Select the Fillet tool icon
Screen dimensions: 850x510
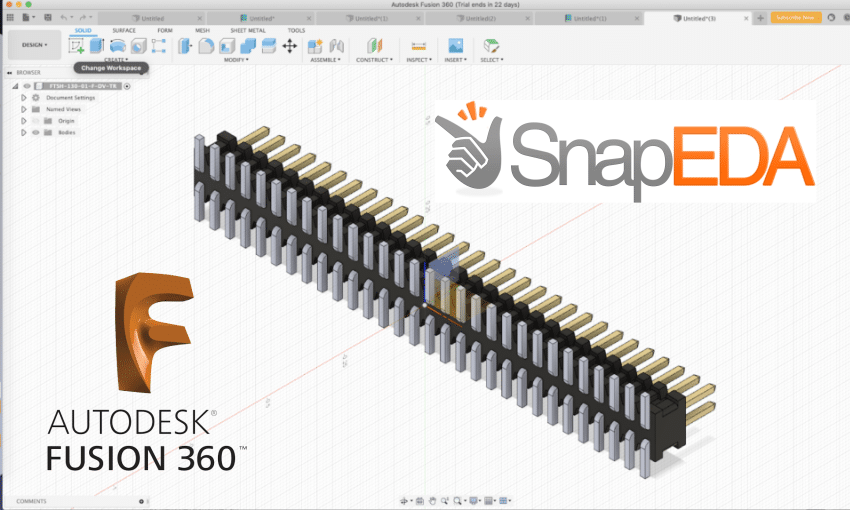tap(205, 46)
